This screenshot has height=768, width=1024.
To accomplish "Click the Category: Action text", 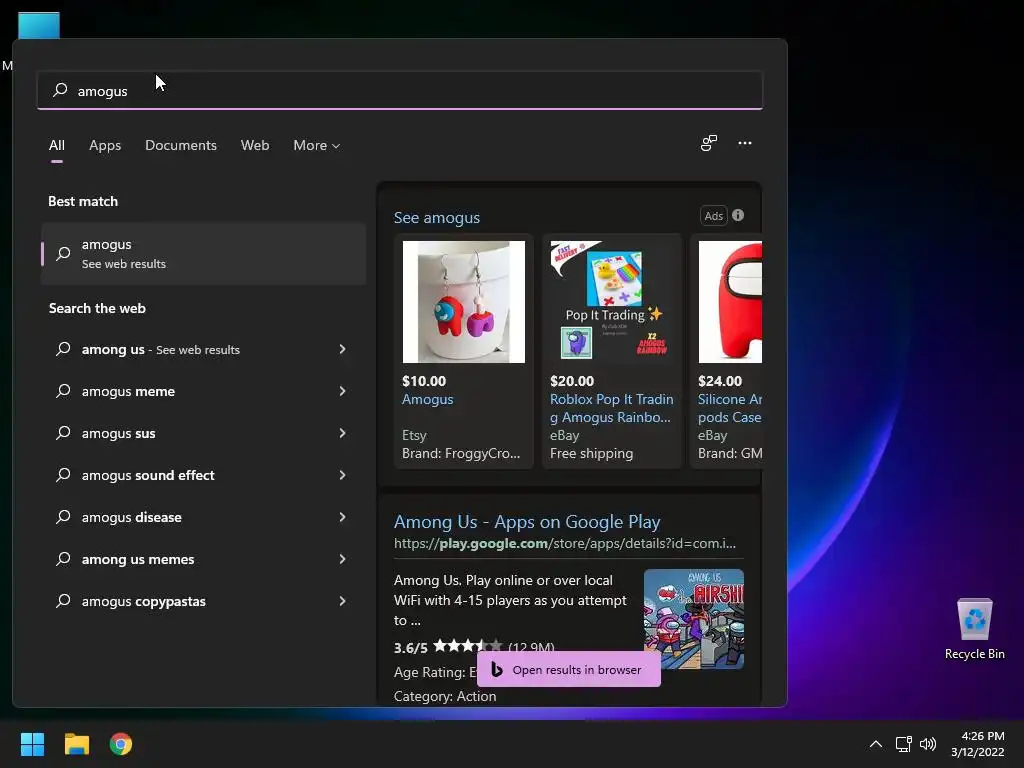I will 445,696.
